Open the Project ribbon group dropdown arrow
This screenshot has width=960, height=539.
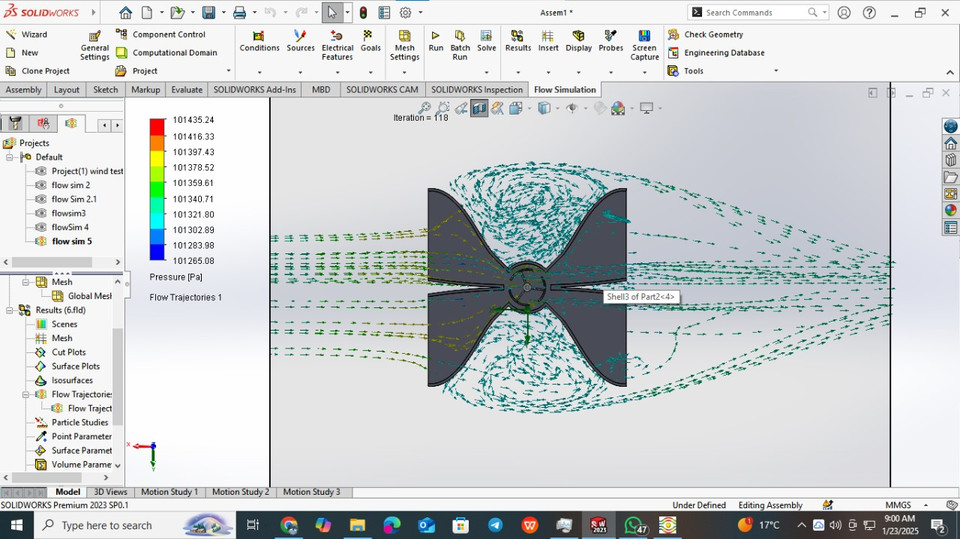(229, 71)
